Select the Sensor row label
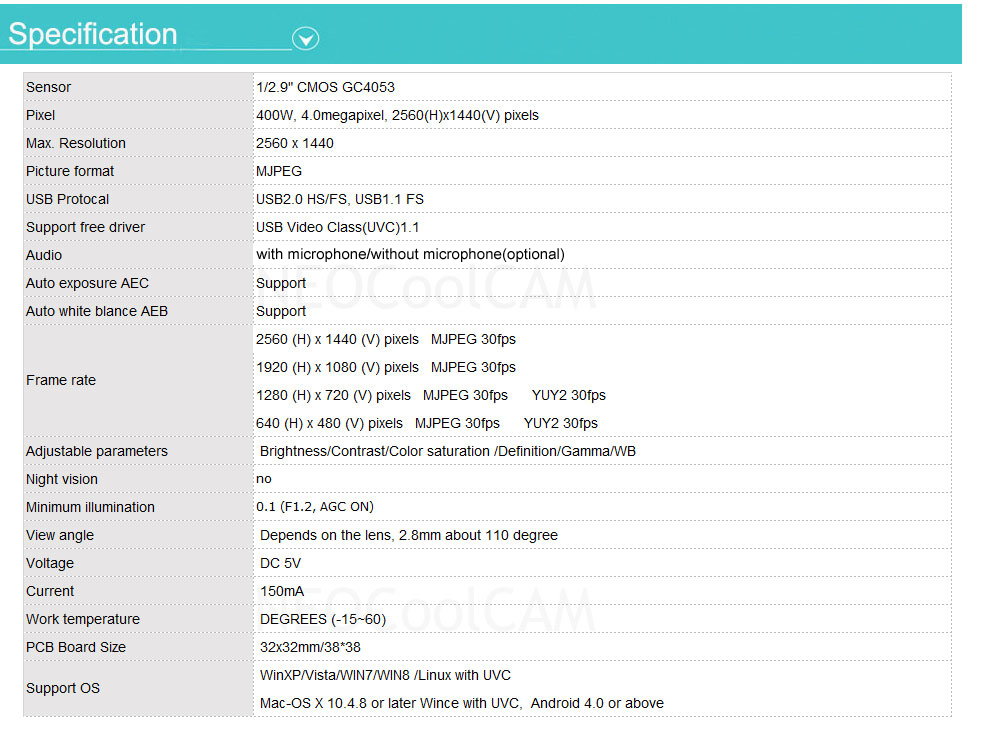 pos(49,87)
